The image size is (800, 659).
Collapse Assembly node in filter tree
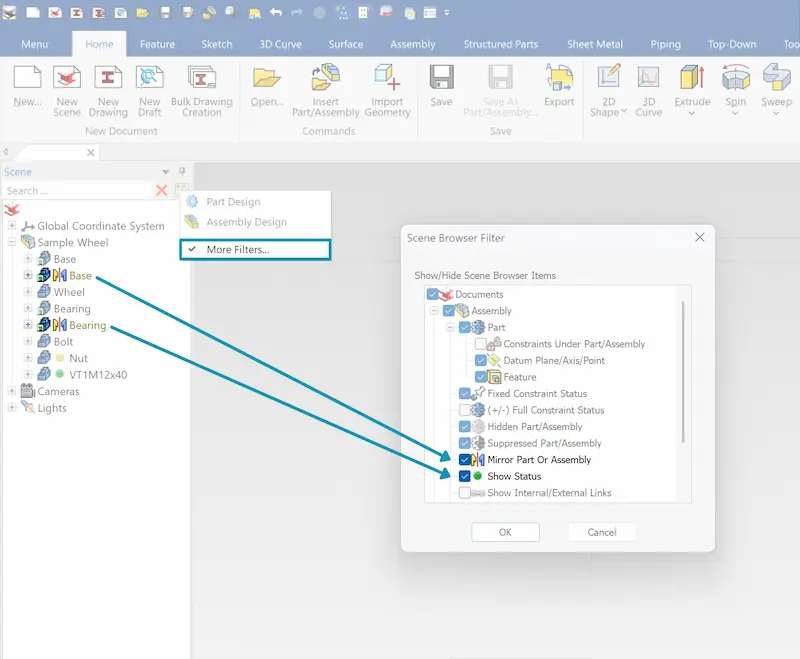pos(434,311)
